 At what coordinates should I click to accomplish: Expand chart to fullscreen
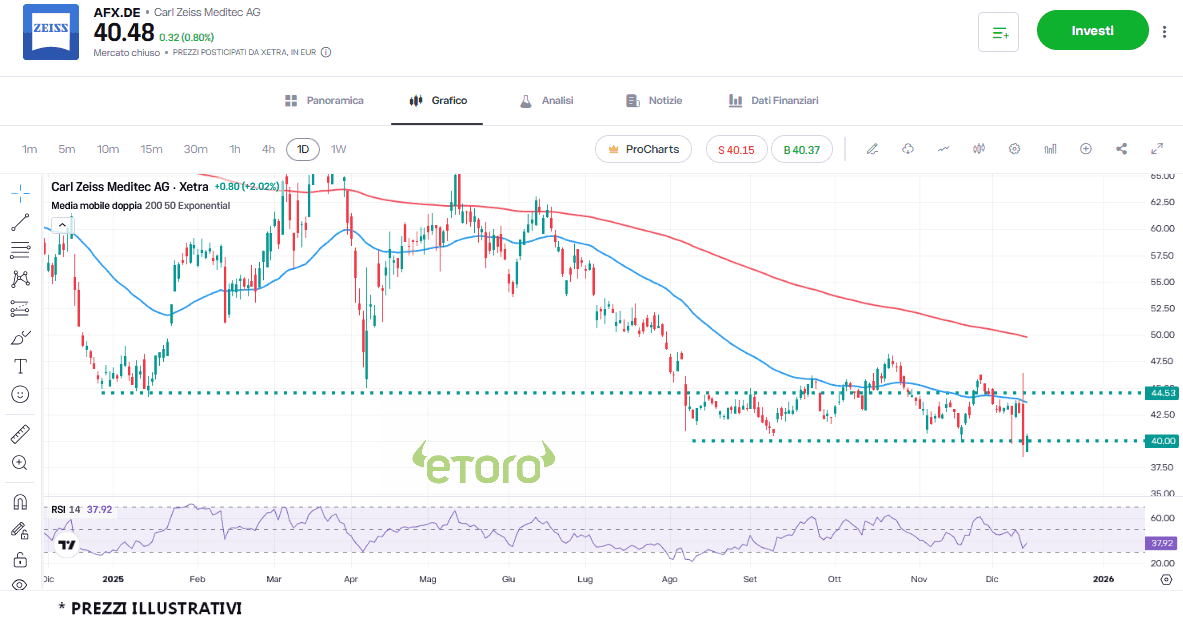click(x=1157, y=149)
